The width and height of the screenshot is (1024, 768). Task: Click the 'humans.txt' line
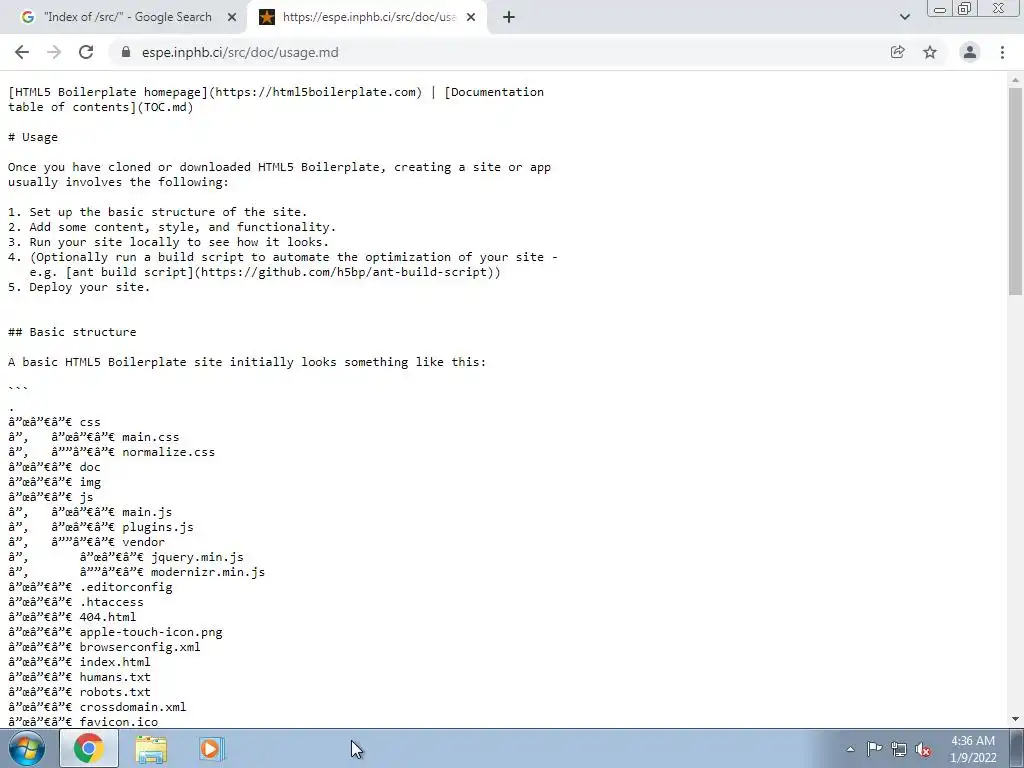(x=79, y=677)
